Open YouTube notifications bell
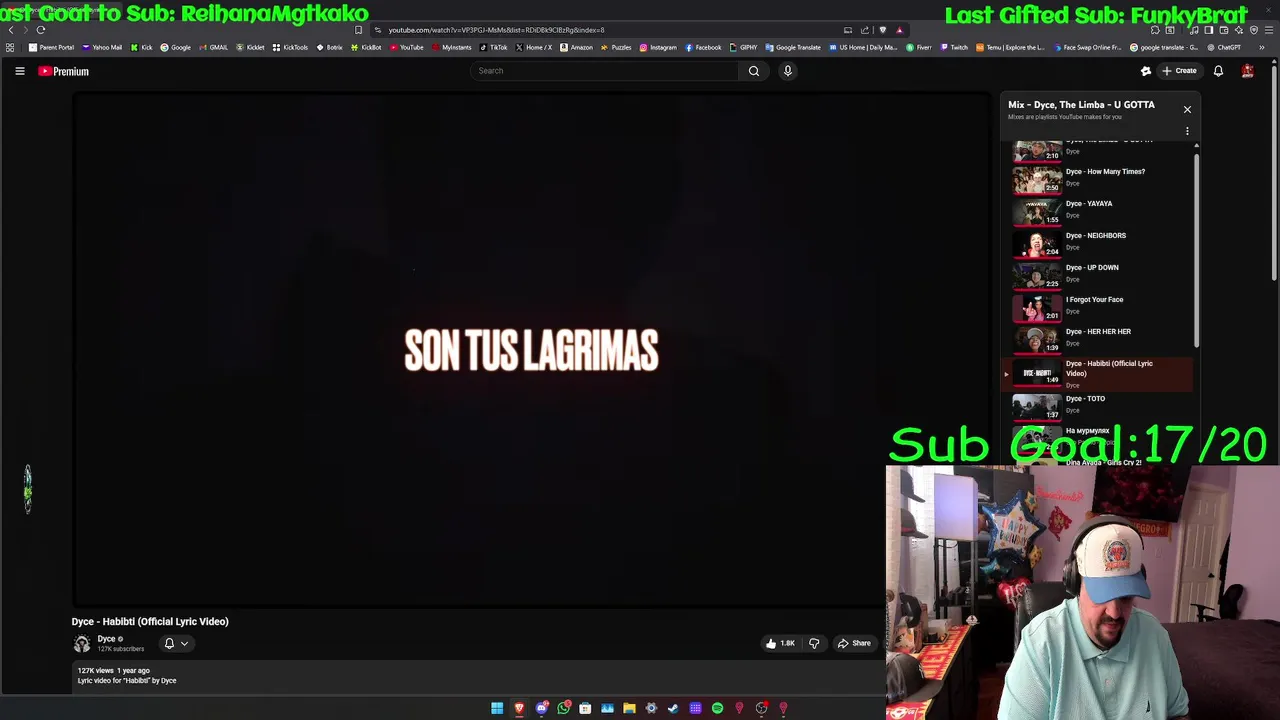Screen dimensions: 1280x720 coord(1218,71)
